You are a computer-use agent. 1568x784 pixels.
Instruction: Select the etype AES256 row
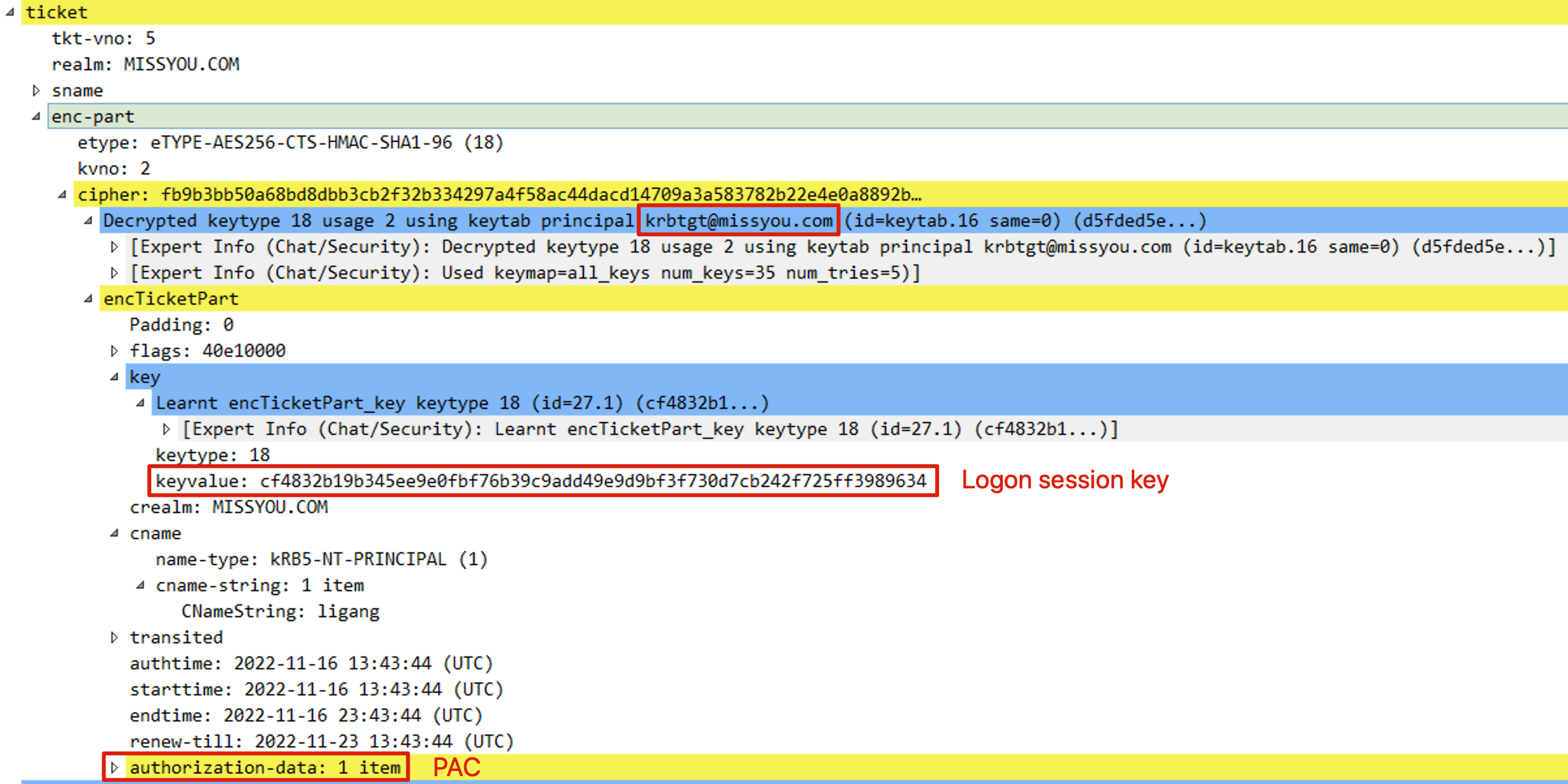(290, 143)
